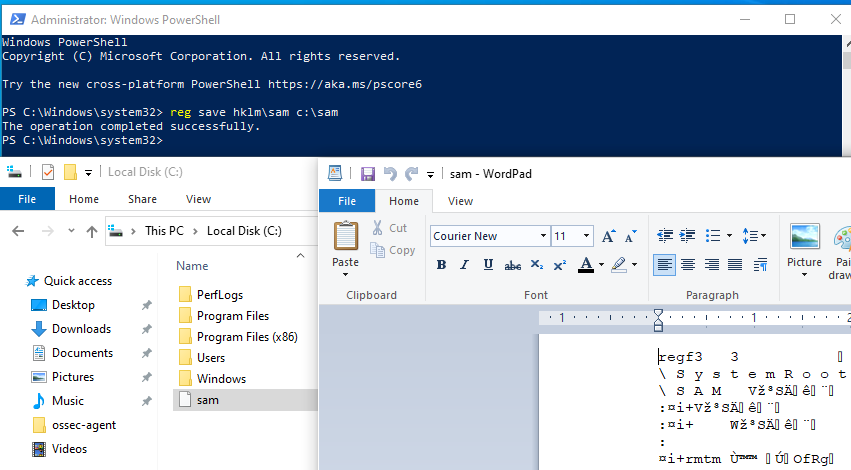Screen dimensions: 851x470
Task: Open File Explorer File menu
Action: click(x=27, y=199)
